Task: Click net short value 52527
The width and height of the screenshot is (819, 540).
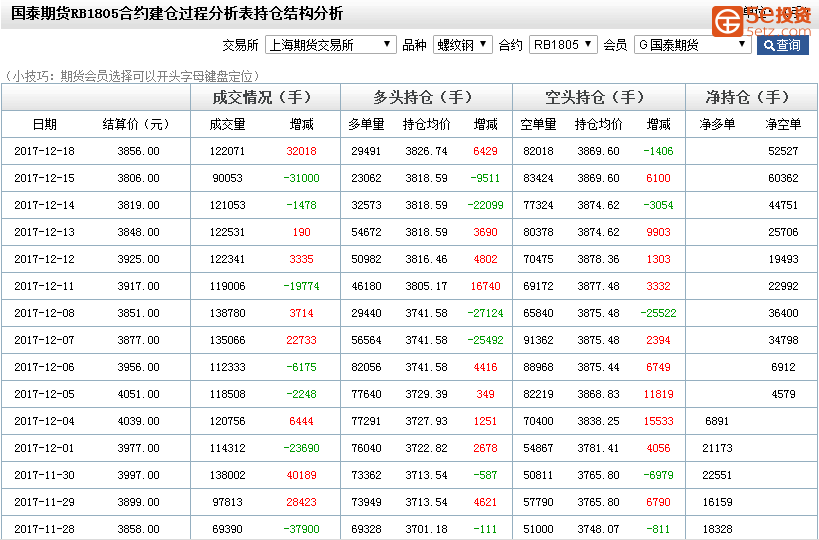Action: coord(783,151)
